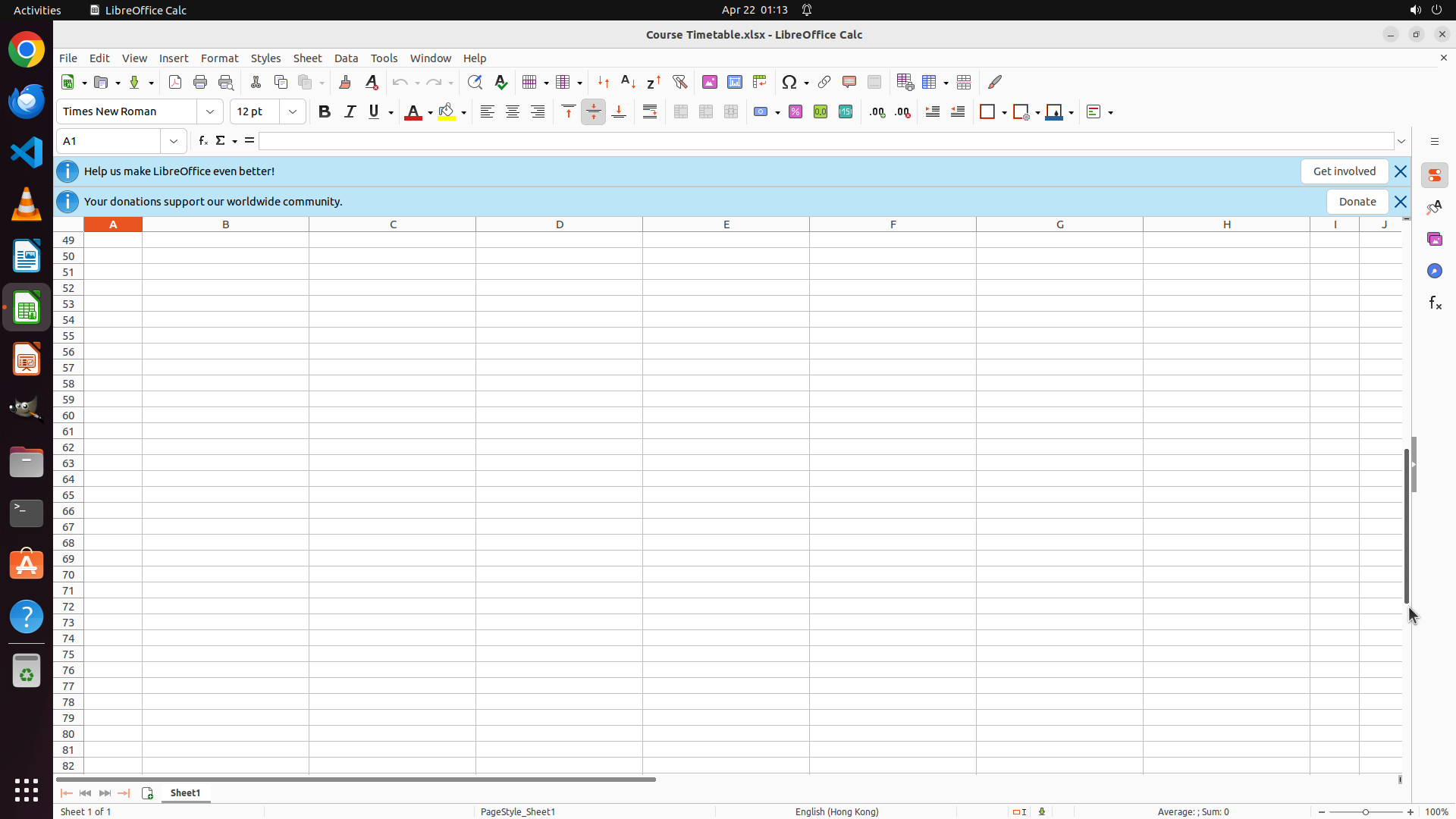This screenshot has height=819, width=1456.
Task: Click the zoom slider in status bar
Action: [x=1366, y=811]
